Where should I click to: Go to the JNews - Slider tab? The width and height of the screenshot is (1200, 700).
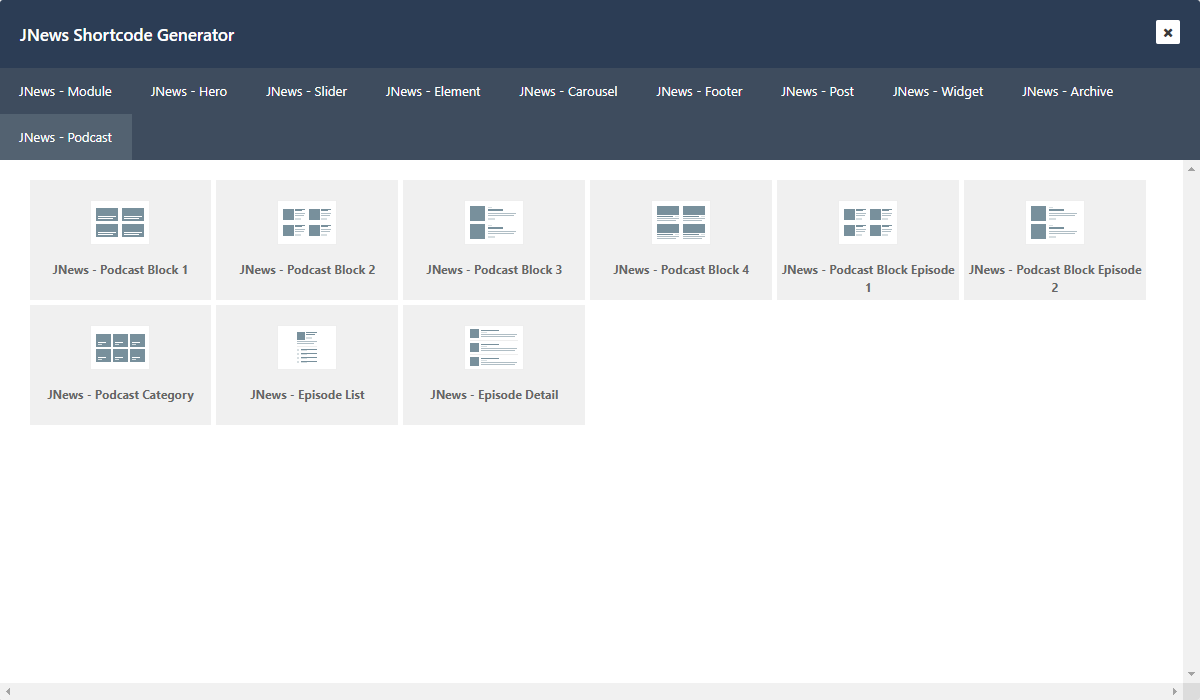coord(306,91)
